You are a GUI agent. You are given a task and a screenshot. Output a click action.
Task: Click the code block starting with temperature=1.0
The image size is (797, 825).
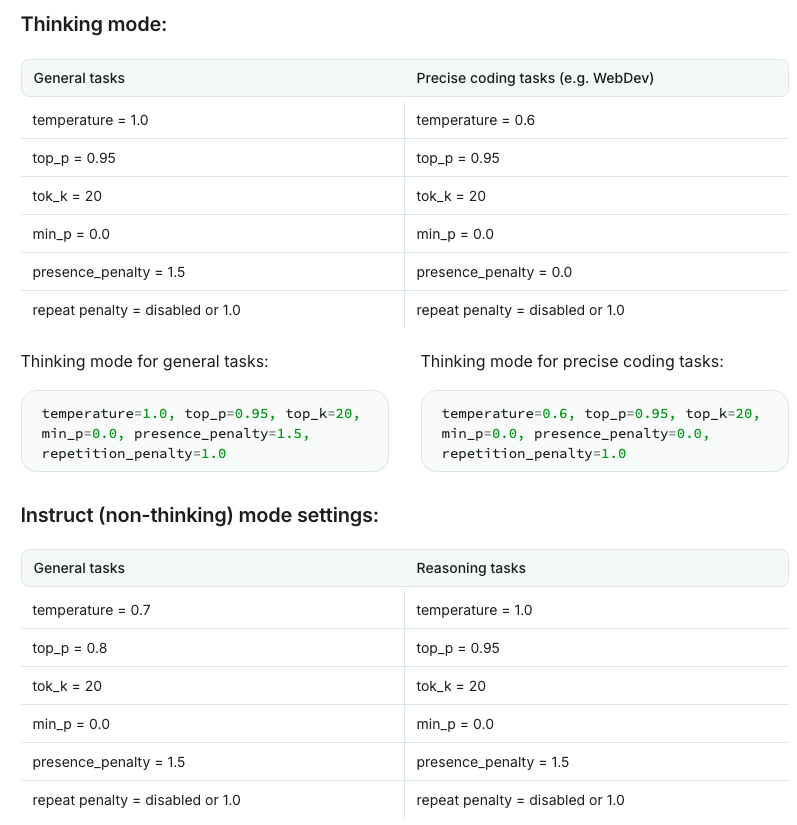click(x=204, y=431)
